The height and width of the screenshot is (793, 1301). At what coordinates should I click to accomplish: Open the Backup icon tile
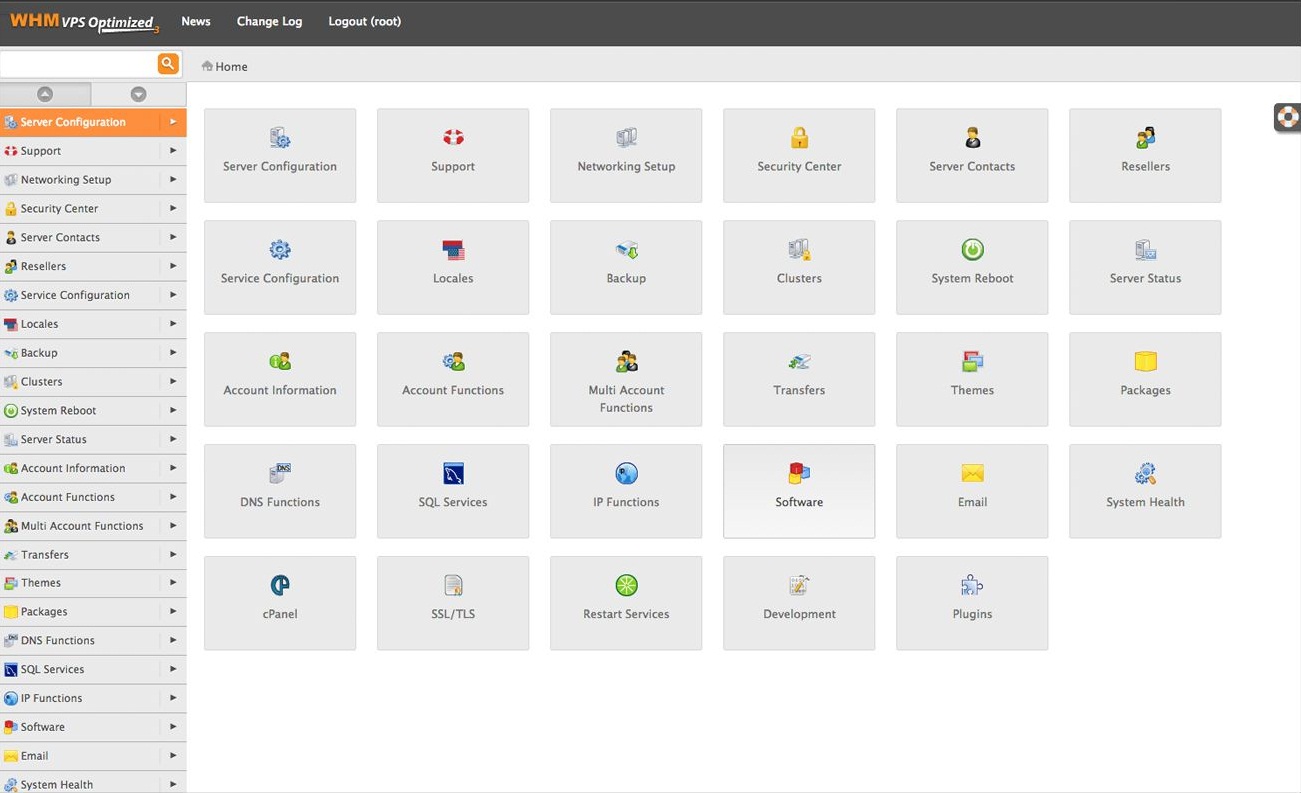click(625, 267)
